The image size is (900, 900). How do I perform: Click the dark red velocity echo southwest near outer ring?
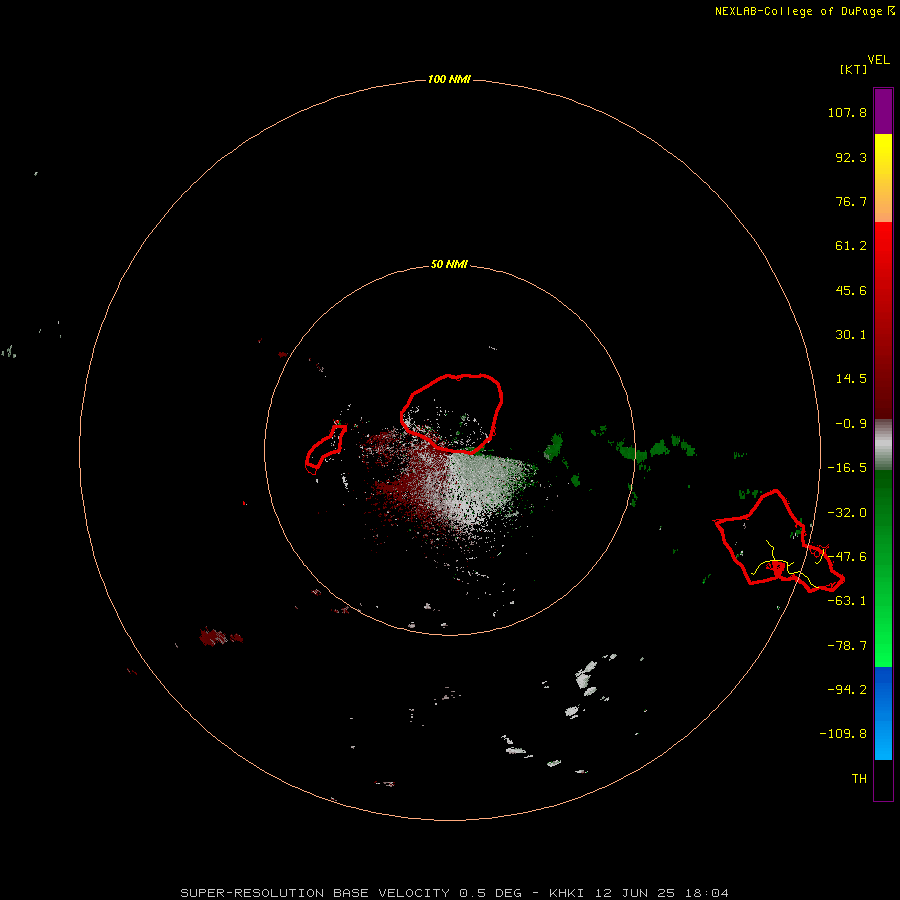coord(220,637)
